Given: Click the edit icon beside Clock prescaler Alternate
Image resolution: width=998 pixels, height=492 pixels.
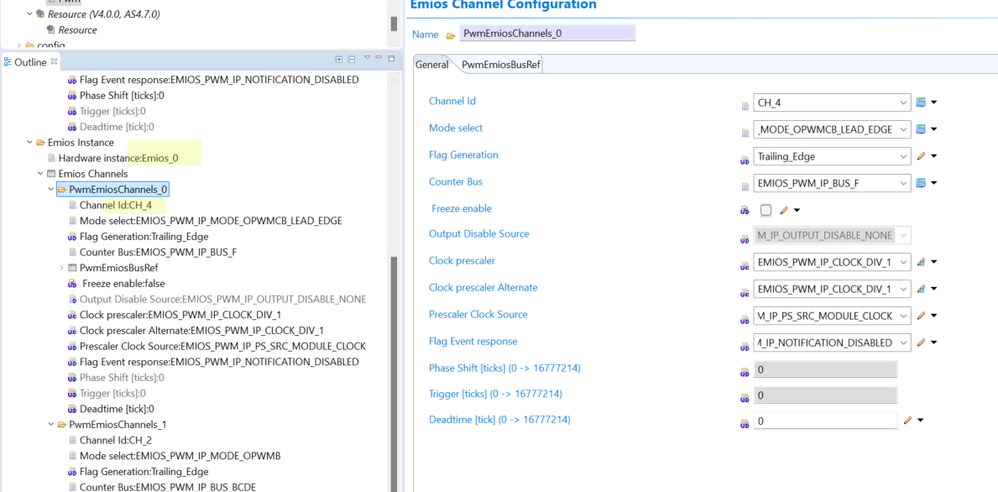Looking at the screenshot, I should click(920, 289).
